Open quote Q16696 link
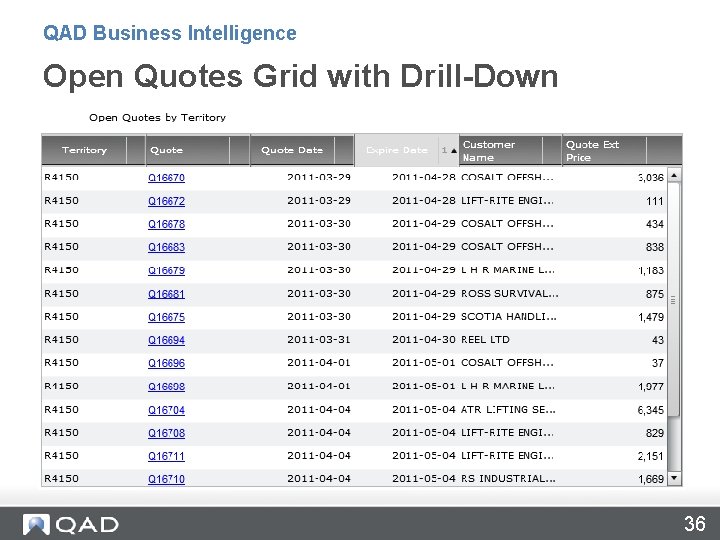 [x=166, y=363]
